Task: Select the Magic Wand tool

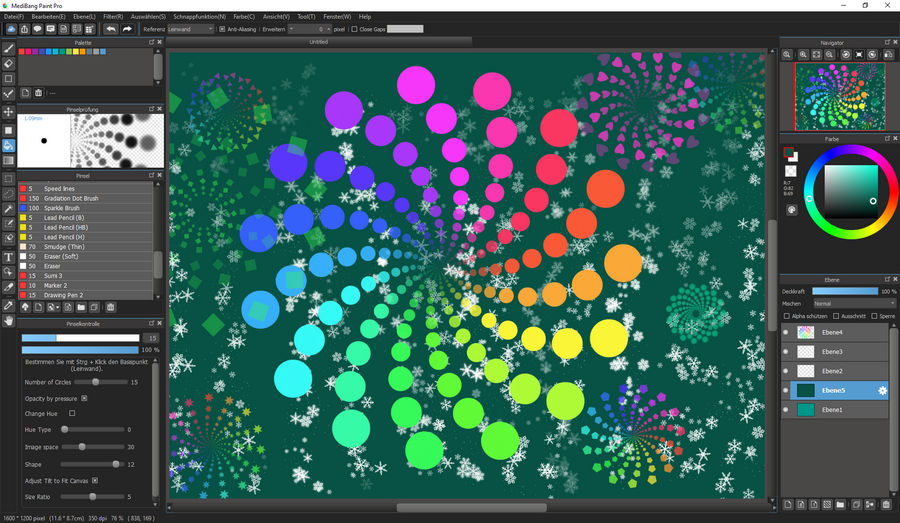Action: pos(8,209)
